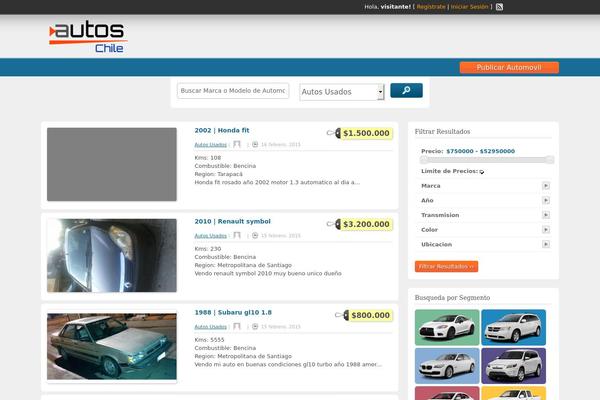Image resolution: width=600 pixels, height=400 pixels.
Task: Select the blue crossover segment tile
Action: [x=514, y=327]
